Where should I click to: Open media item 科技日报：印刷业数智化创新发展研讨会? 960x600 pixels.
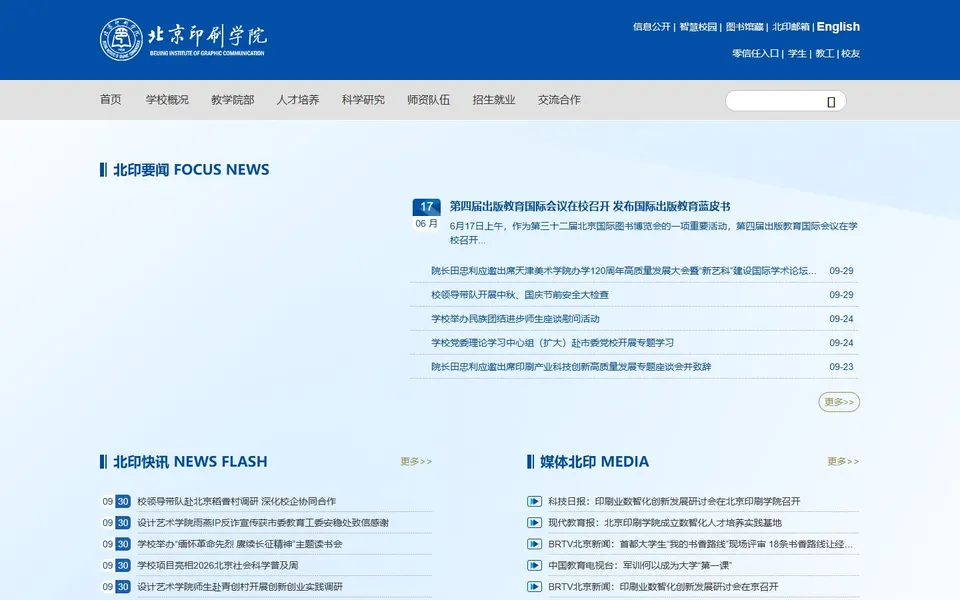click(x=674, y=501)
